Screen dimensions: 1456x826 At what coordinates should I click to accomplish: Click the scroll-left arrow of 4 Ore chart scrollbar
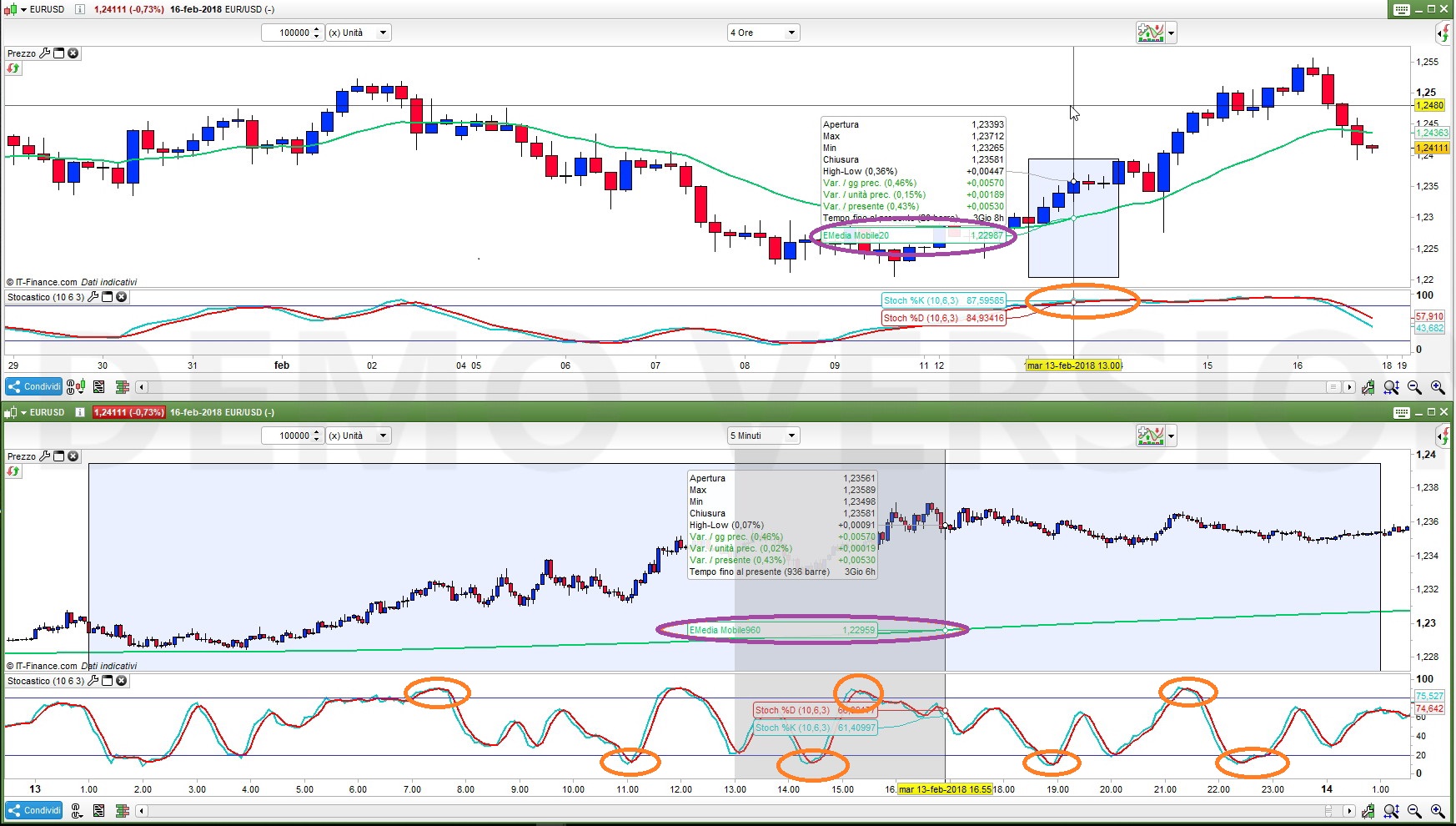[142, 387]
